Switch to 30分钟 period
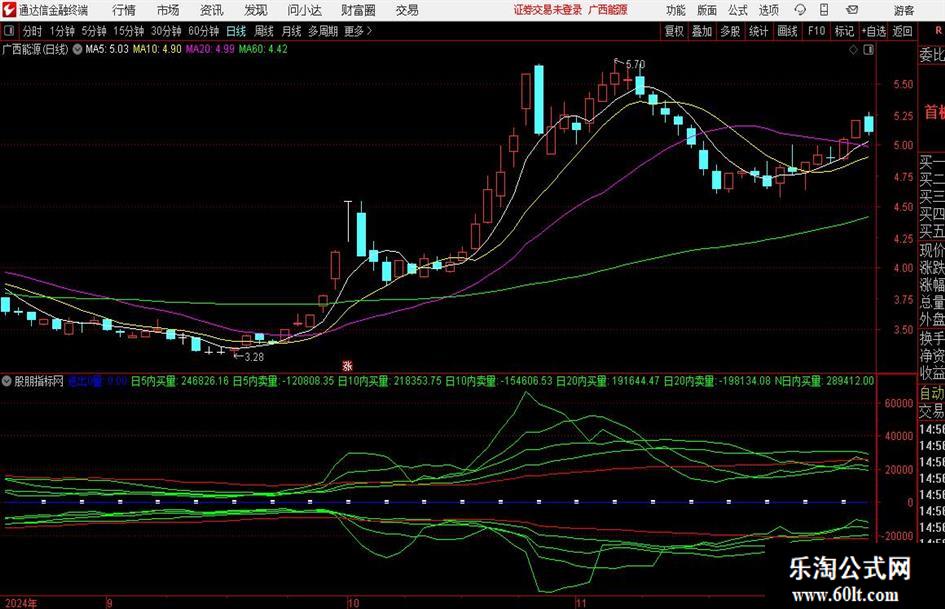This screenshot has width=945, height=609. [x=166, y=31]
